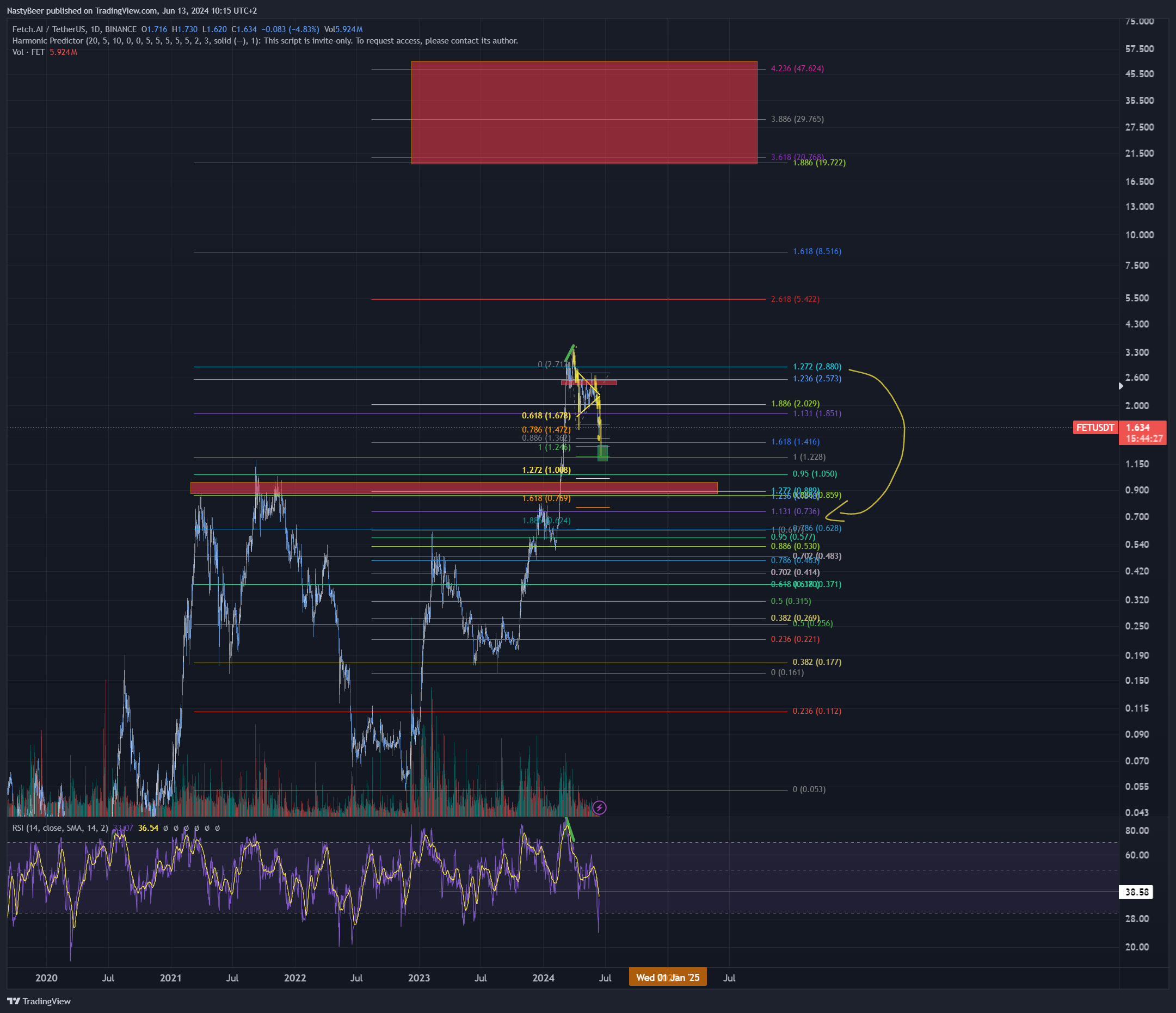Click the 2020 label on time axis
The height and width of the screenshot is (1013, 1176).
(x=47, y=978)
